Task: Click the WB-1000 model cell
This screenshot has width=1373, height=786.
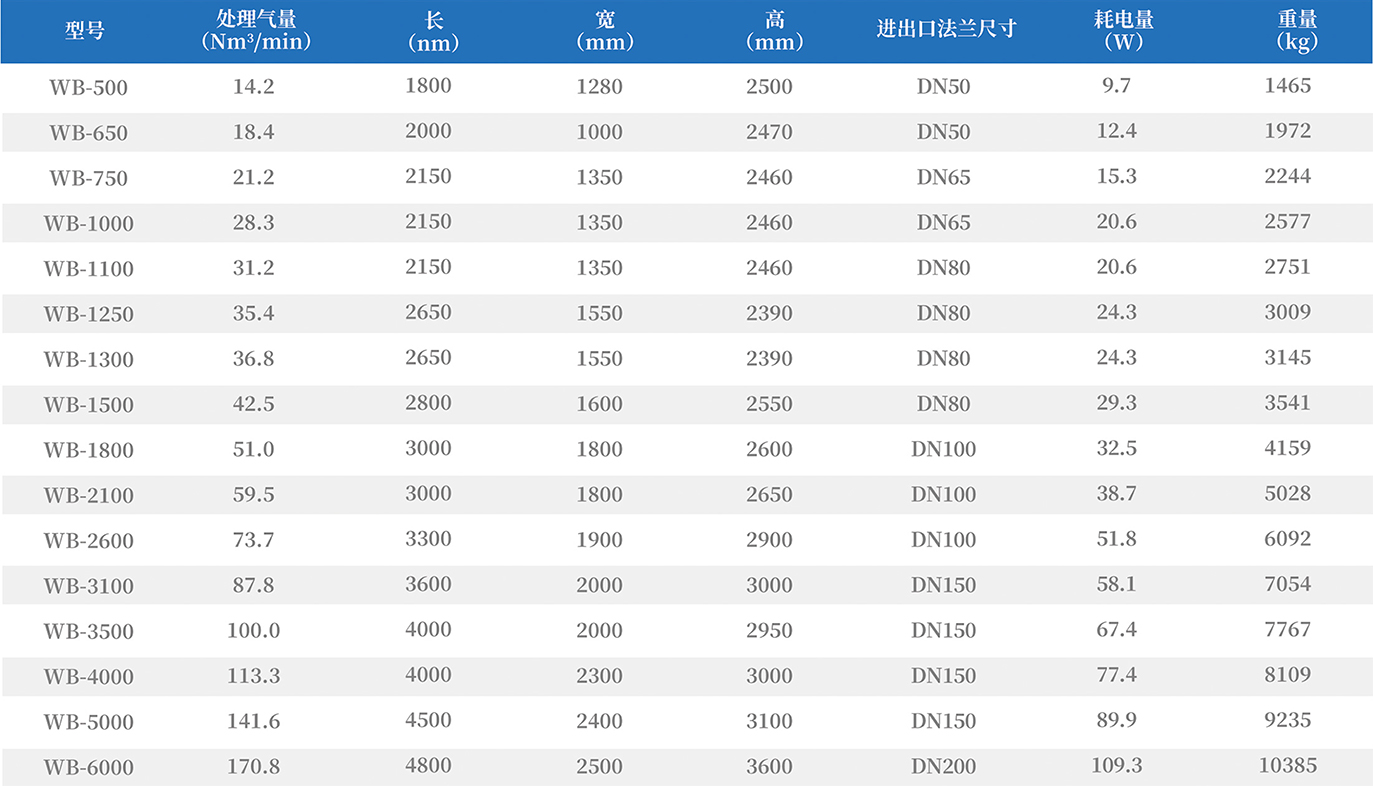Action: click(x=88, y=224)
